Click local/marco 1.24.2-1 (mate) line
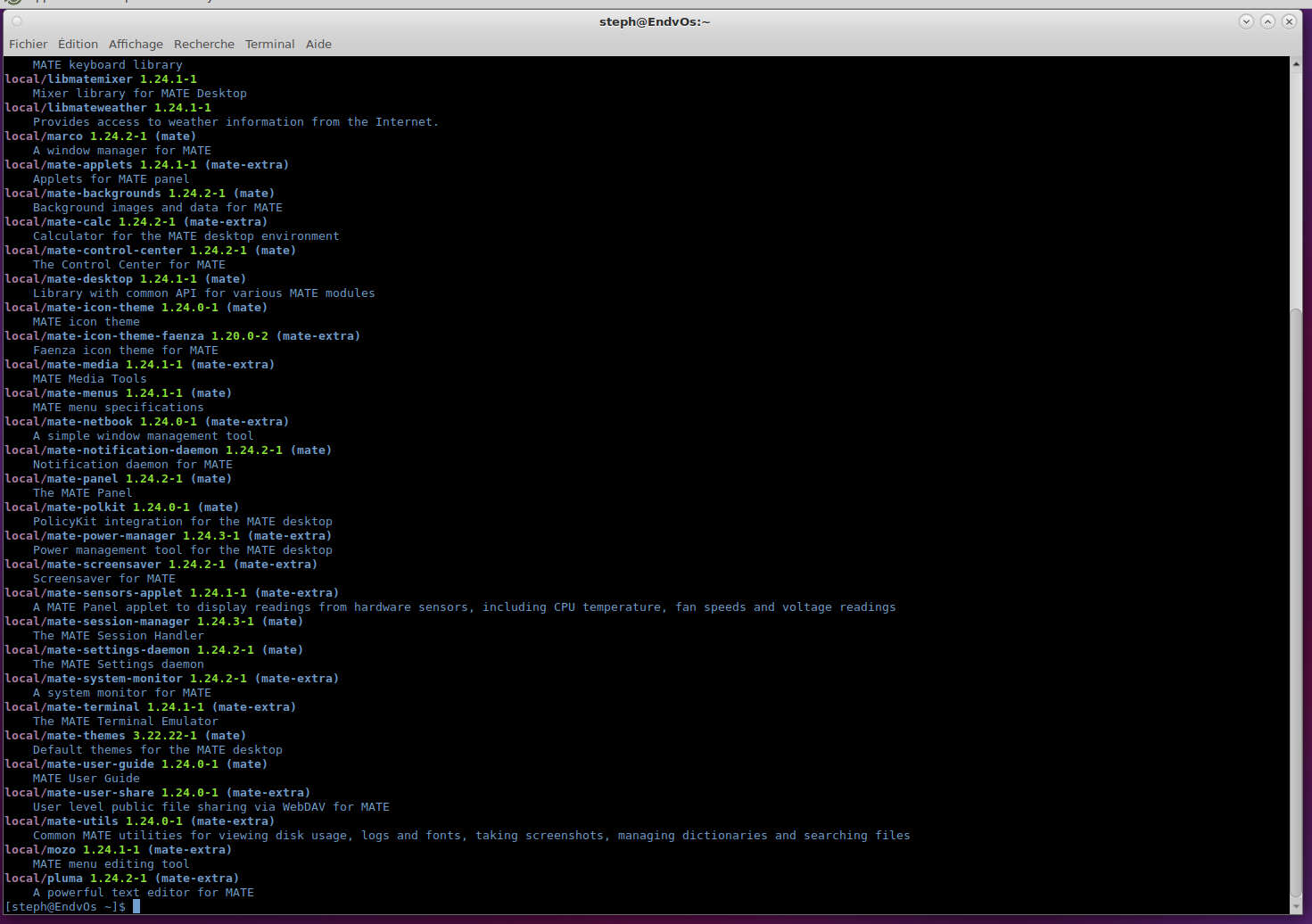This screenshot has height=924, width=1312. coord(101,136)
